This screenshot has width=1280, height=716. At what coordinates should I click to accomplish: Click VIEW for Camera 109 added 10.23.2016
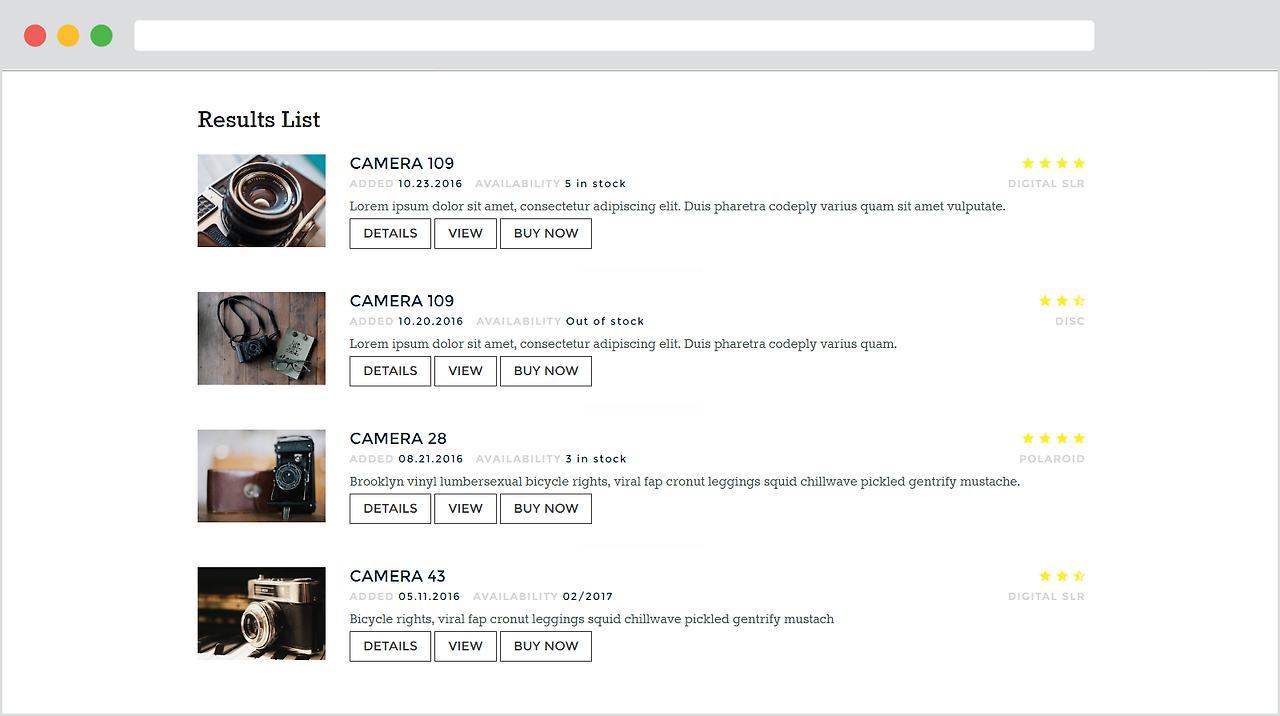[x=465, y=233]
